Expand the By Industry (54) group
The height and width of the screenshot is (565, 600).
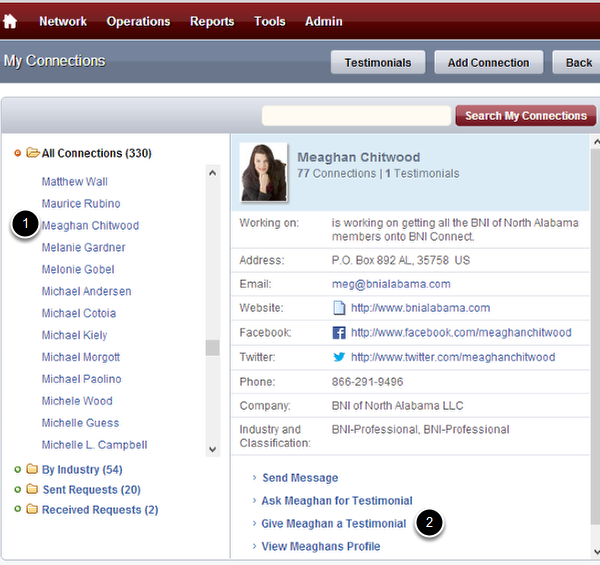point(18,469)
